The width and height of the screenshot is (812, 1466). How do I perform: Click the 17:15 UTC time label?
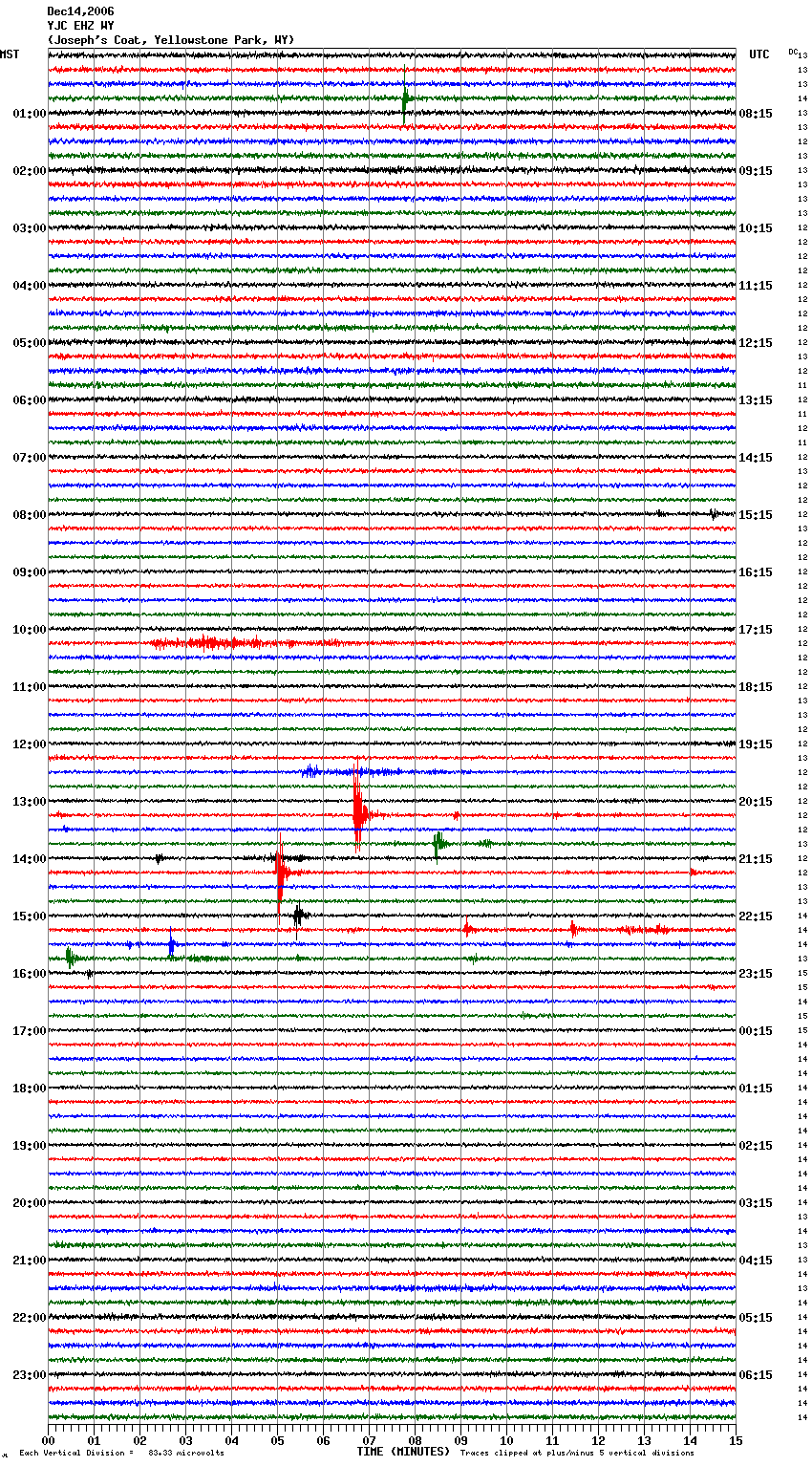(756, 630)
